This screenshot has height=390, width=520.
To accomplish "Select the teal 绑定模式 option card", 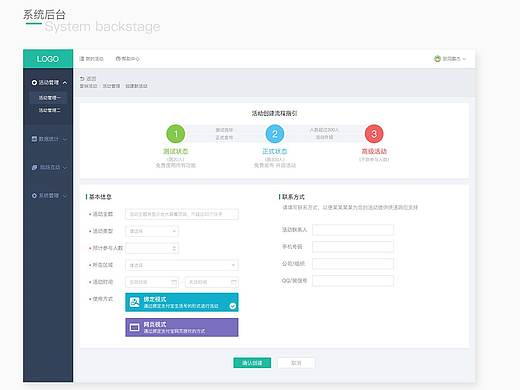I will (182, 302).
